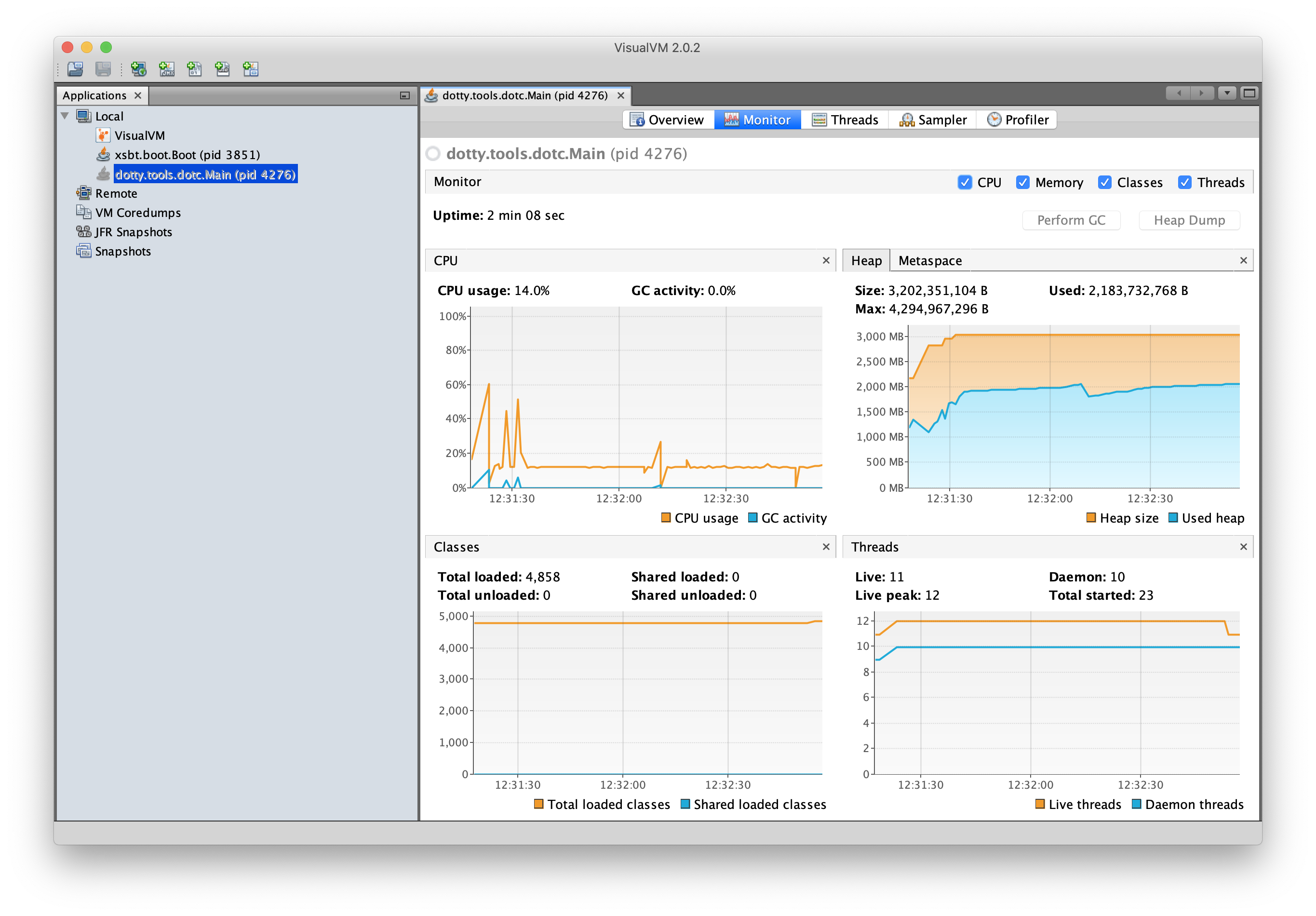Click the VM Coredumps node icon
The width and height of the screenshot is (1316, 916).
[84, 212]
